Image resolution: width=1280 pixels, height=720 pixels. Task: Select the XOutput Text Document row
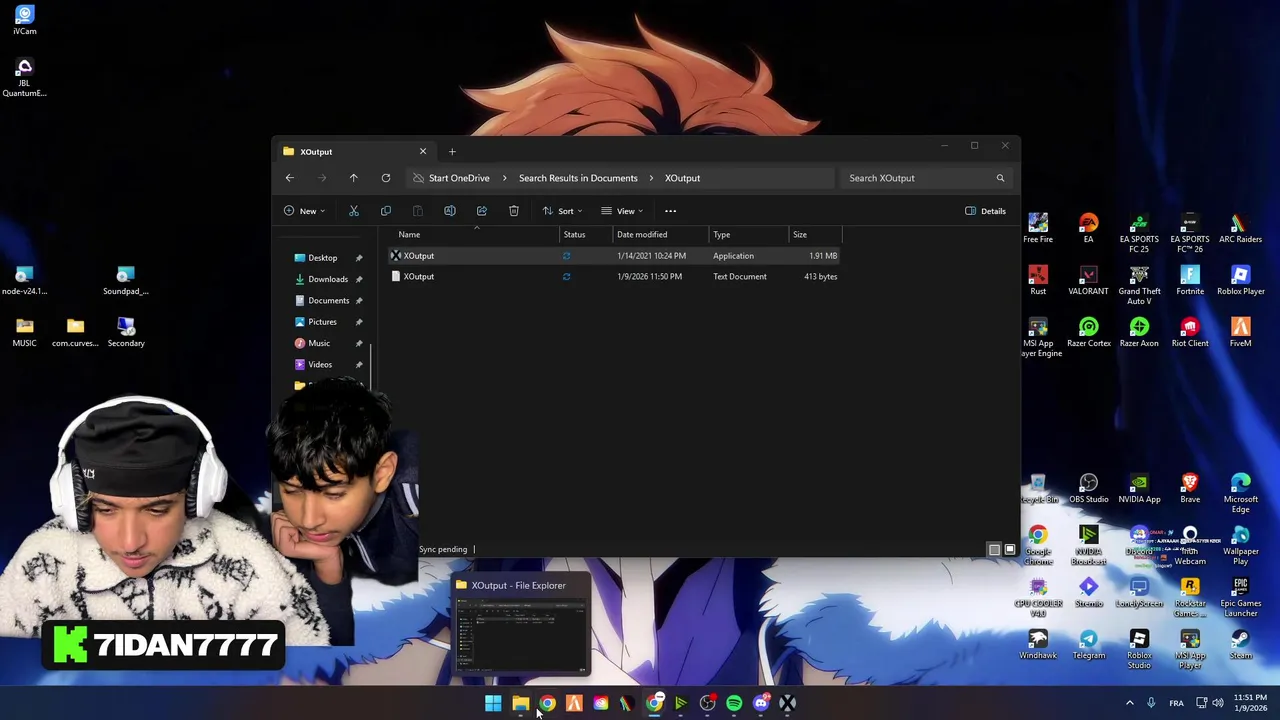pyautogui.click(x=615, y=277)
